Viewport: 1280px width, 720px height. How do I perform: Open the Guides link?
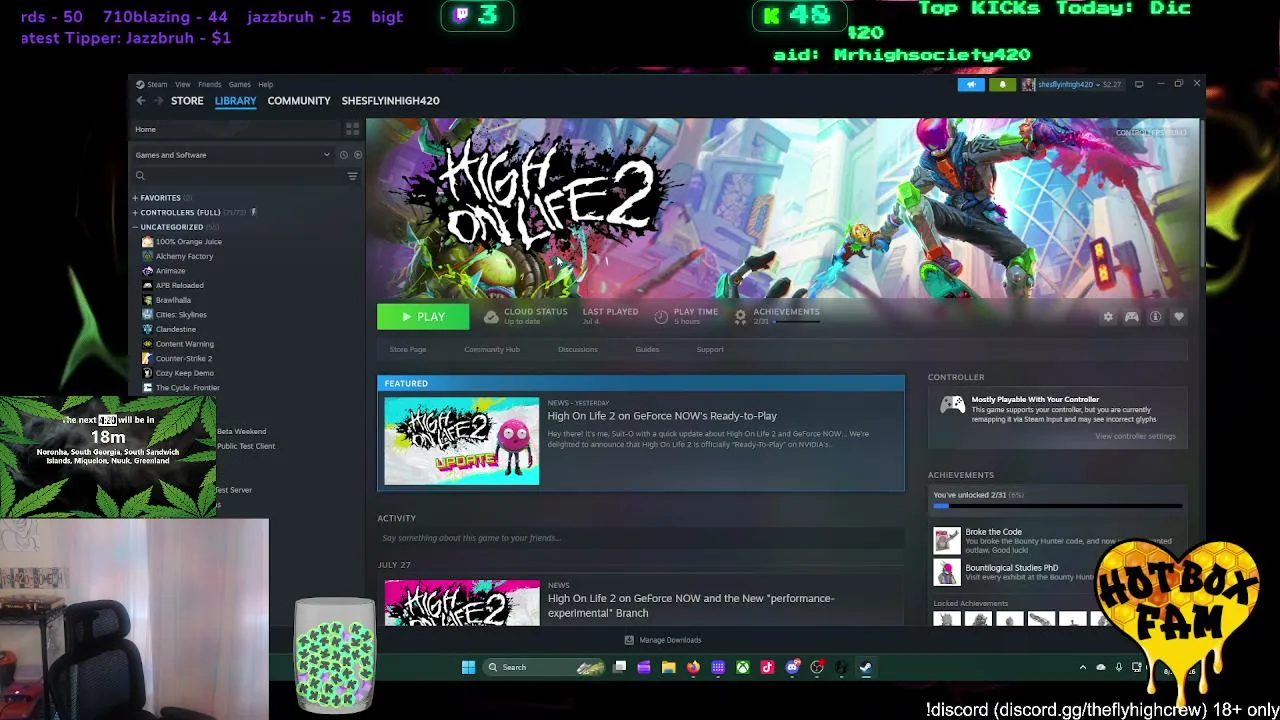click(x=647, y=350)
